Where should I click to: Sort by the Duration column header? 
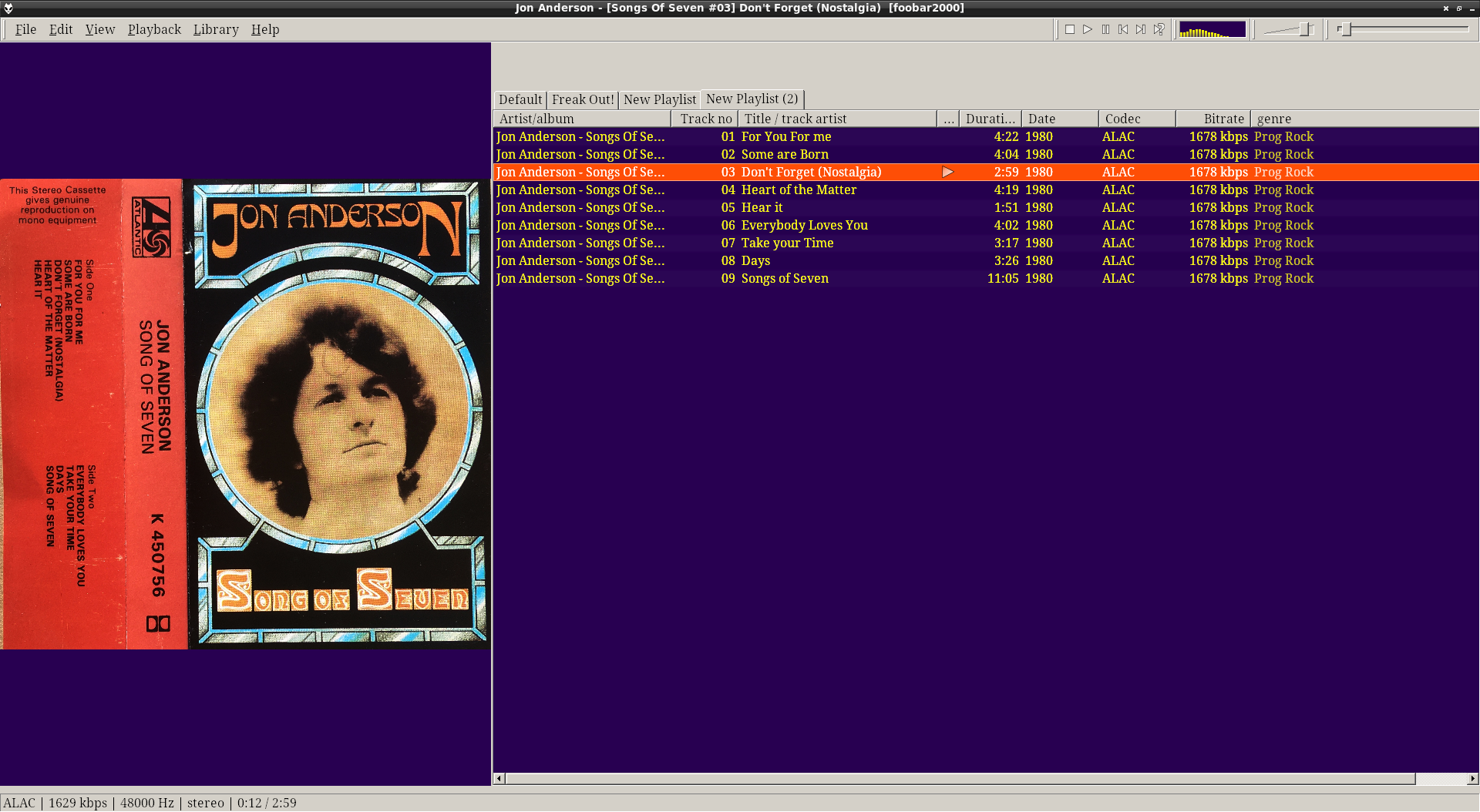(991, 119)
